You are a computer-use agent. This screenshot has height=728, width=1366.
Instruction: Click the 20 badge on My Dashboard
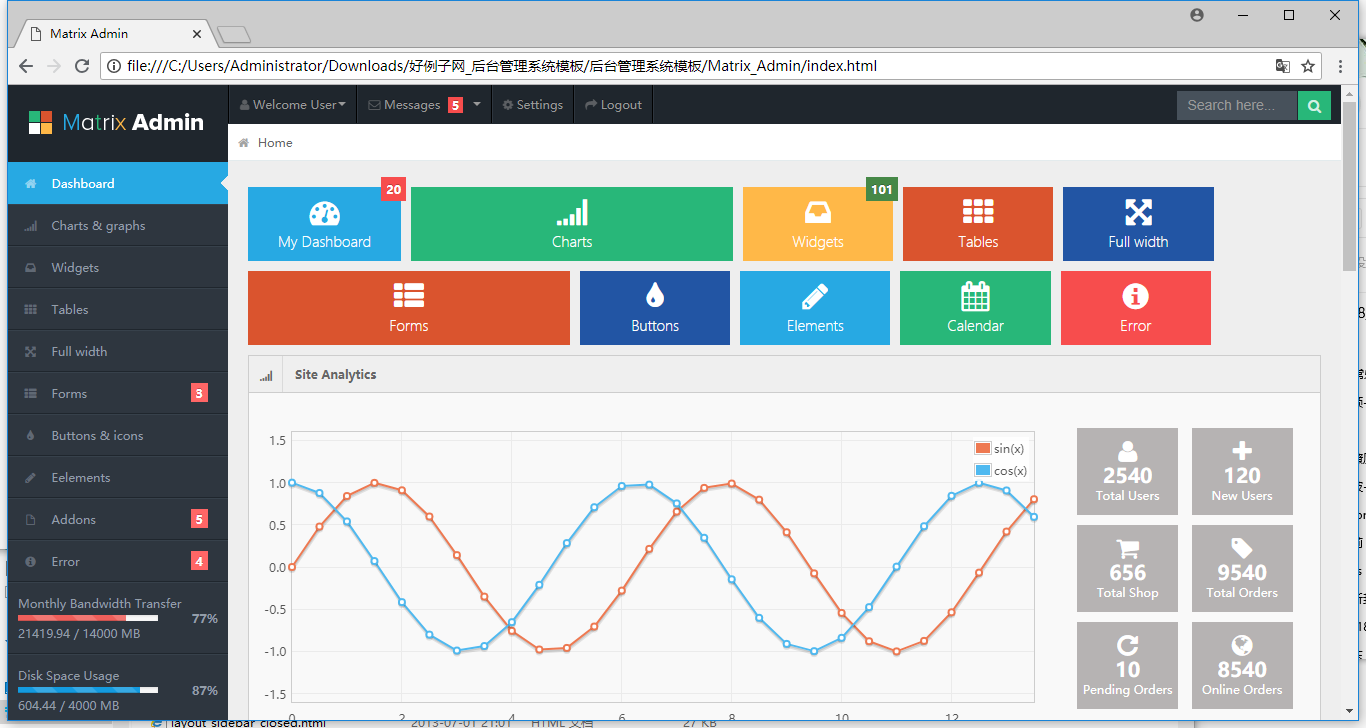393,189
